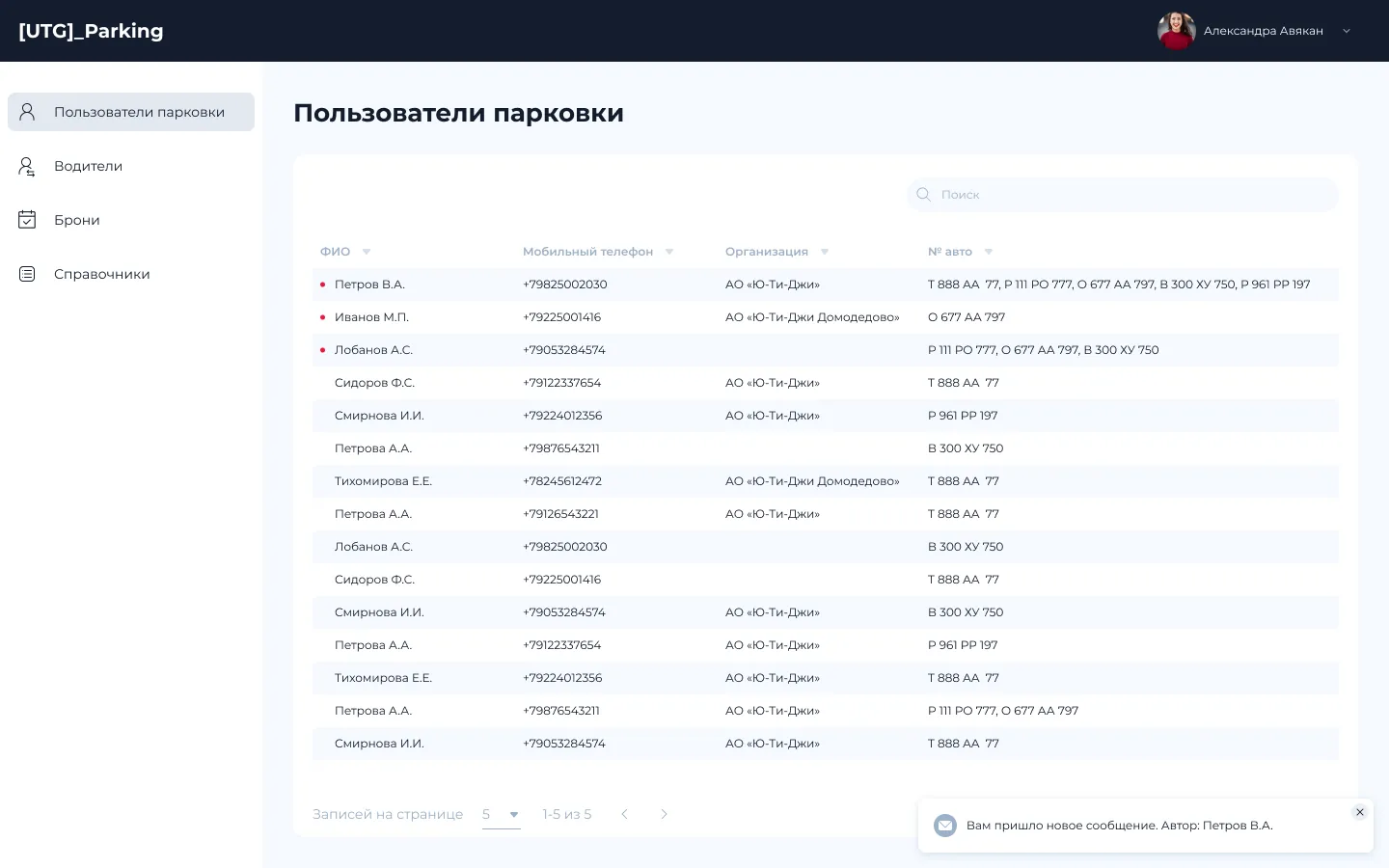Click the user avatar of Александра Авякан
1389x868 pixels.
[x=1177, y=31]
